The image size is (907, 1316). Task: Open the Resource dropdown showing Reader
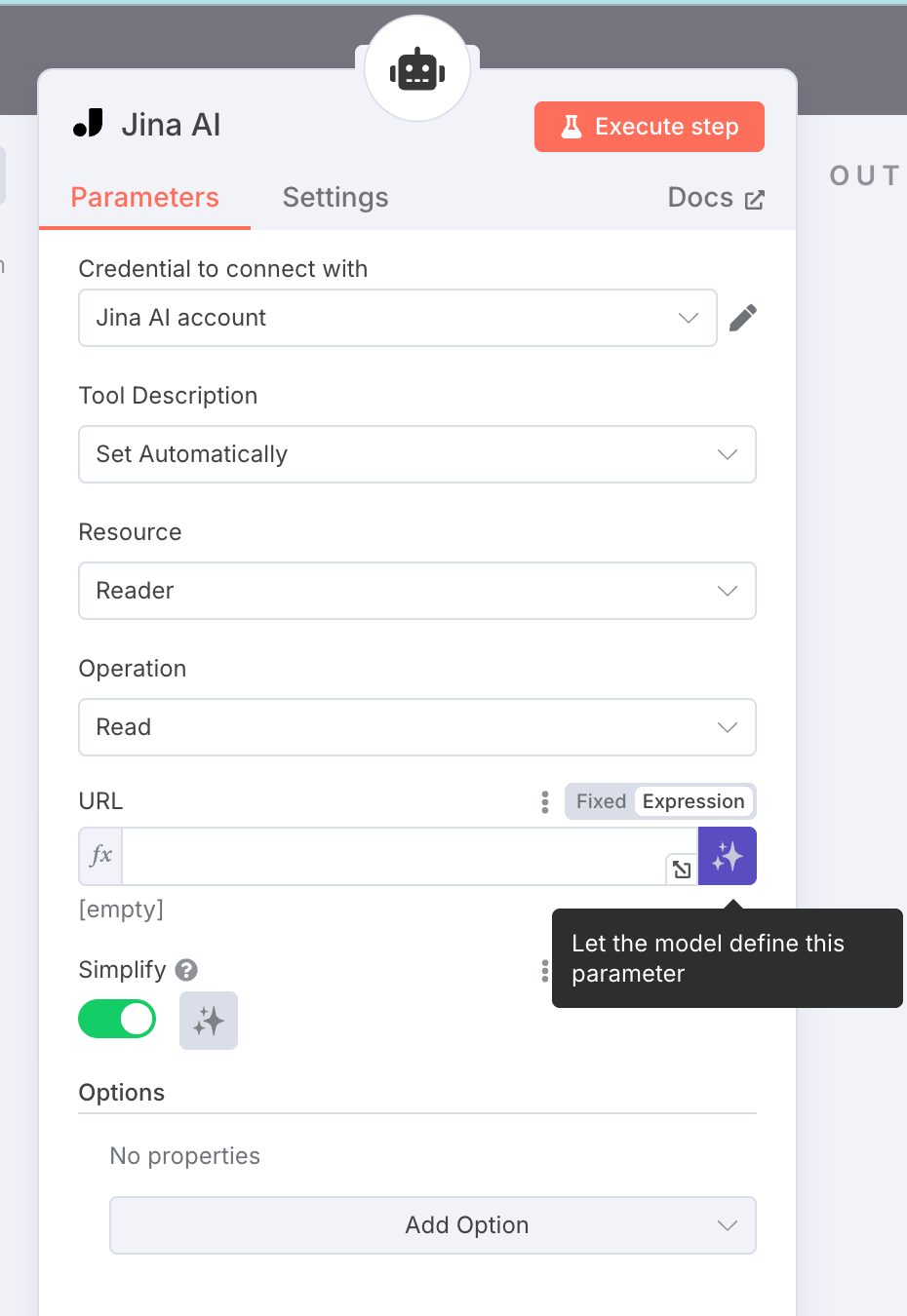point(417,591)
